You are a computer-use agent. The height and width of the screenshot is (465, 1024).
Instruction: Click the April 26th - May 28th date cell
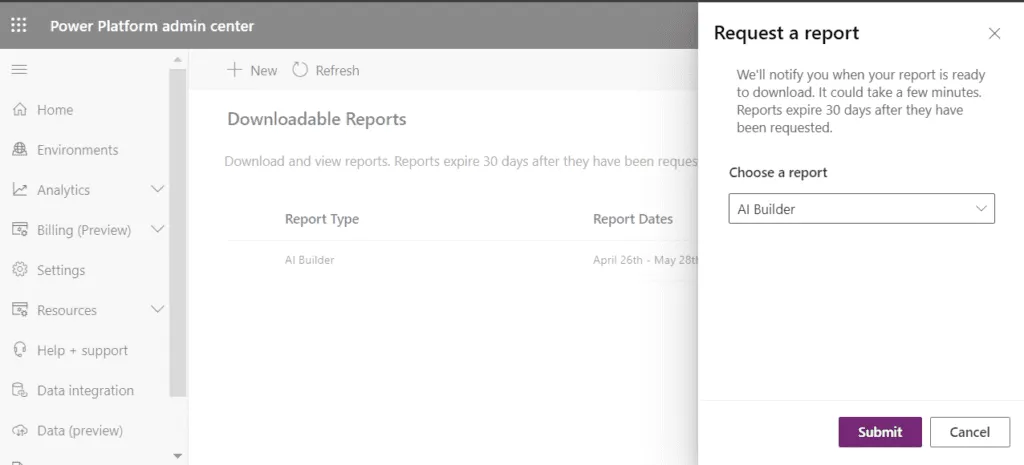[645, 260]
